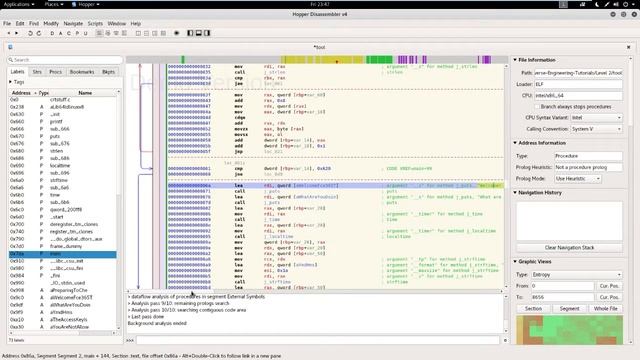Viewport: 640px width, 360px height.
Task: Open the Hopper app menu in top bar
Action: click(86, 4)
